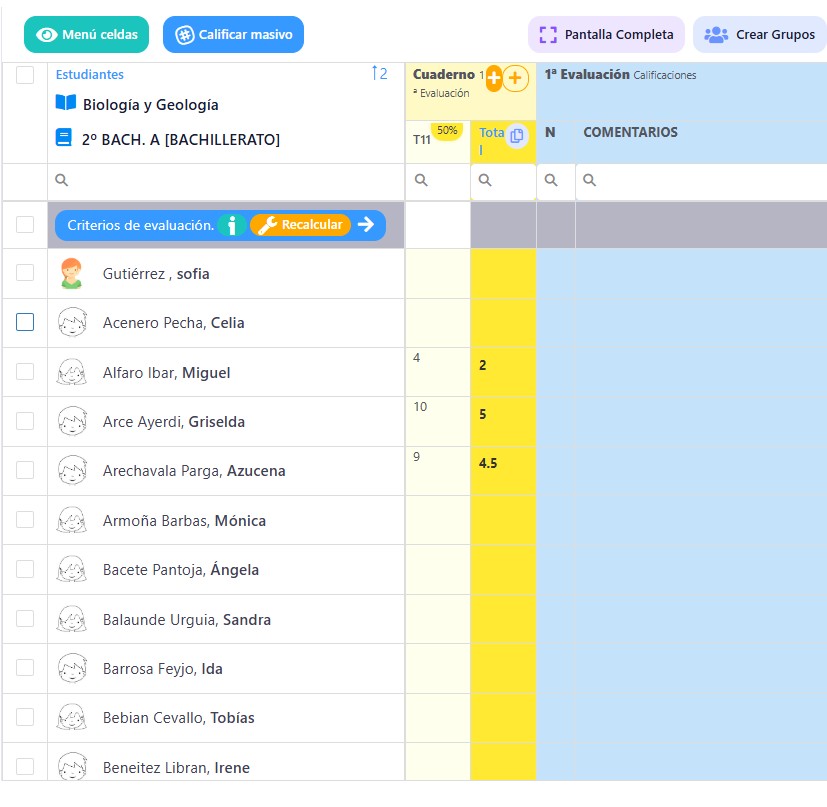Select Griselda's Total grade cell showing 5
Image resolution: width=827 pixels, height=807 pixels.
503,421
